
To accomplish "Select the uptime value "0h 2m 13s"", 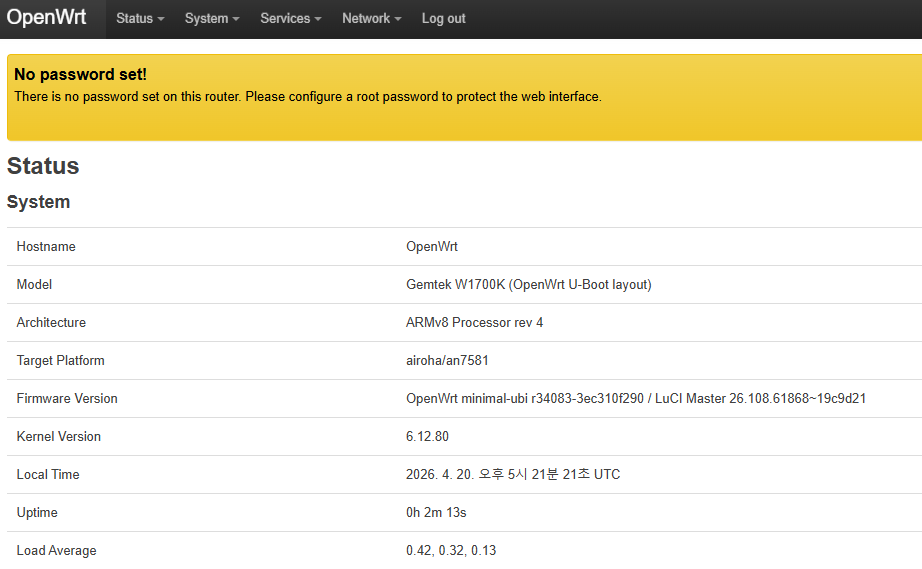I will pyautogui.click(x=436, y=513).
